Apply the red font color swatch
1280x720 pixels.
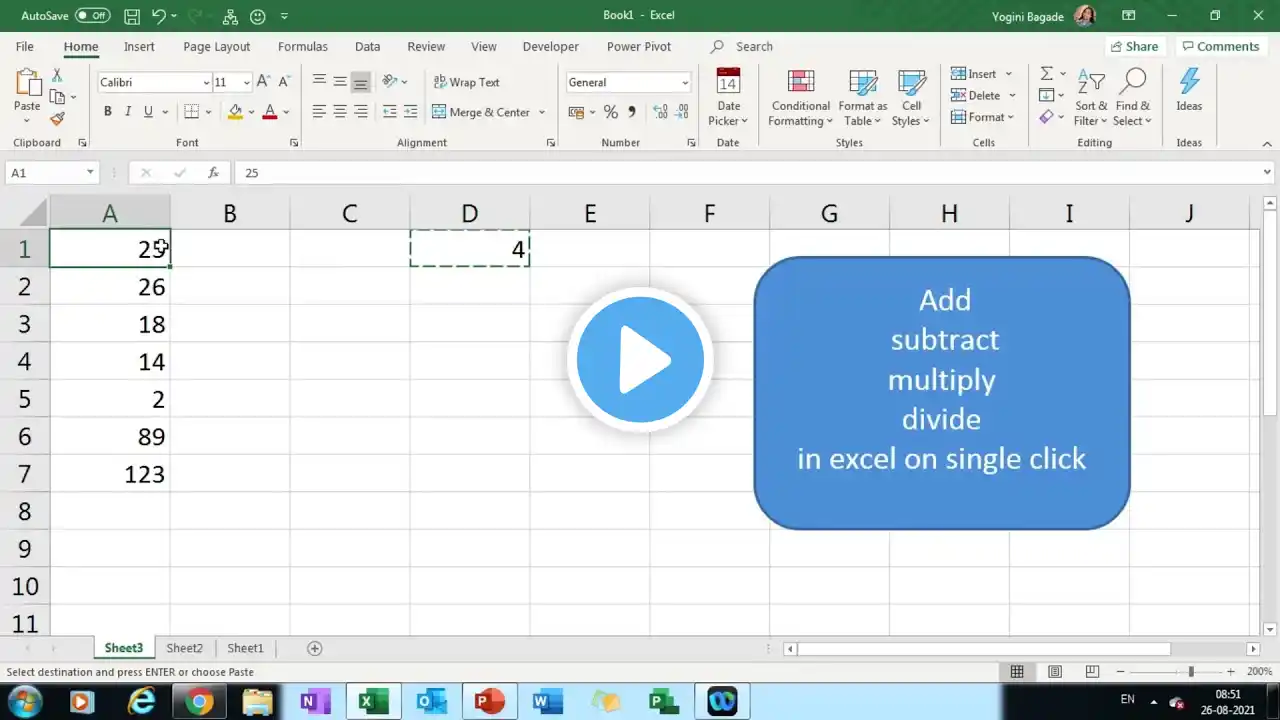tap(269, 112)
